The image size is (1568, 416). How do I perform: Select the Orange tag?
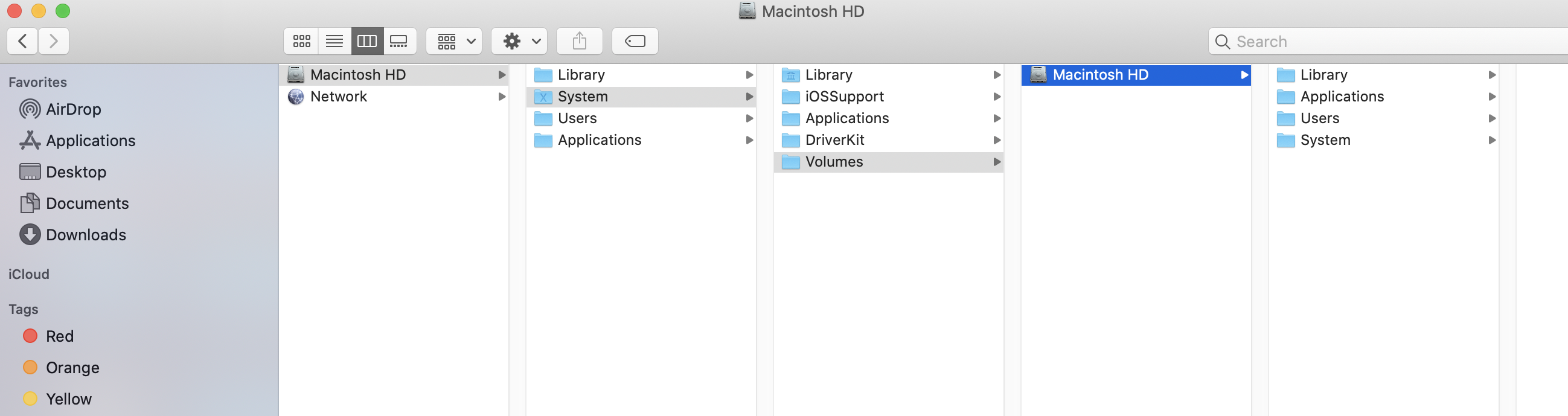(72, 367)
